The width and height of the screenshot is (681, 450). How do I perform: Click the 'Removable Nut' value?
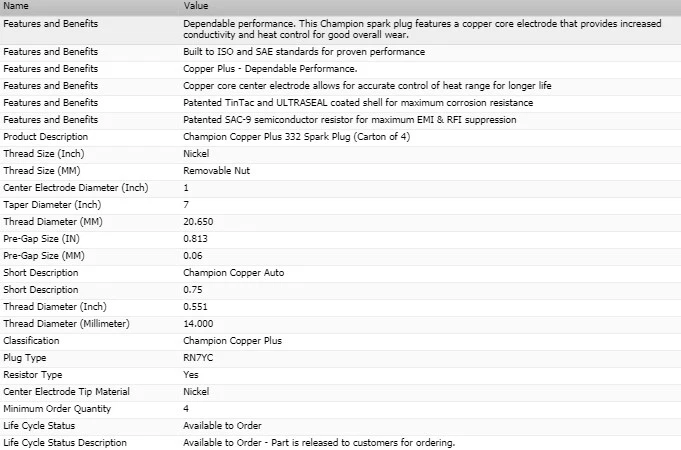pos(216,171)
